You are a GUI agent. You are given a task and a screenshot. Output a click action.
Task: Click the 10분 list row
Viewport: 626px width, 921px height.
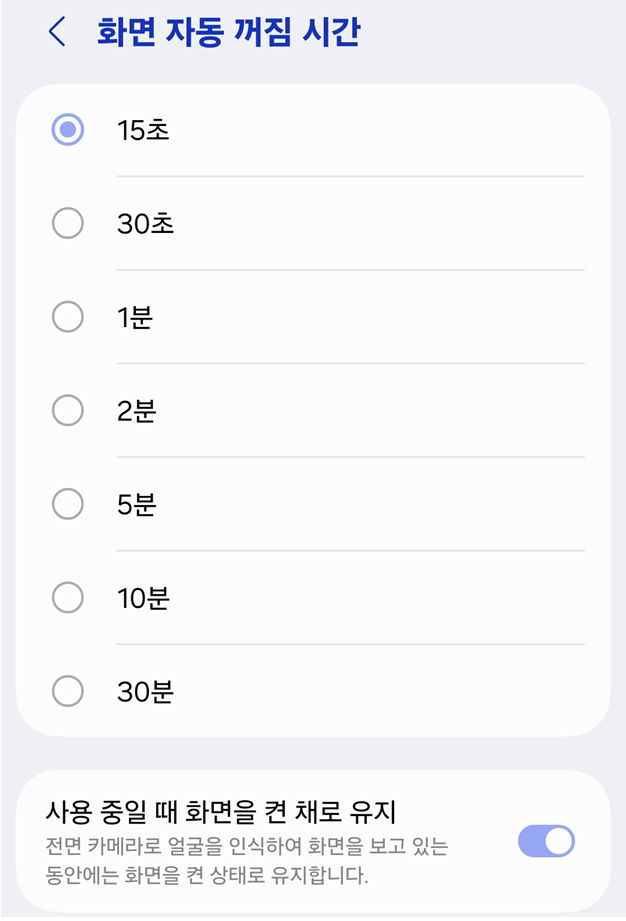300,598
